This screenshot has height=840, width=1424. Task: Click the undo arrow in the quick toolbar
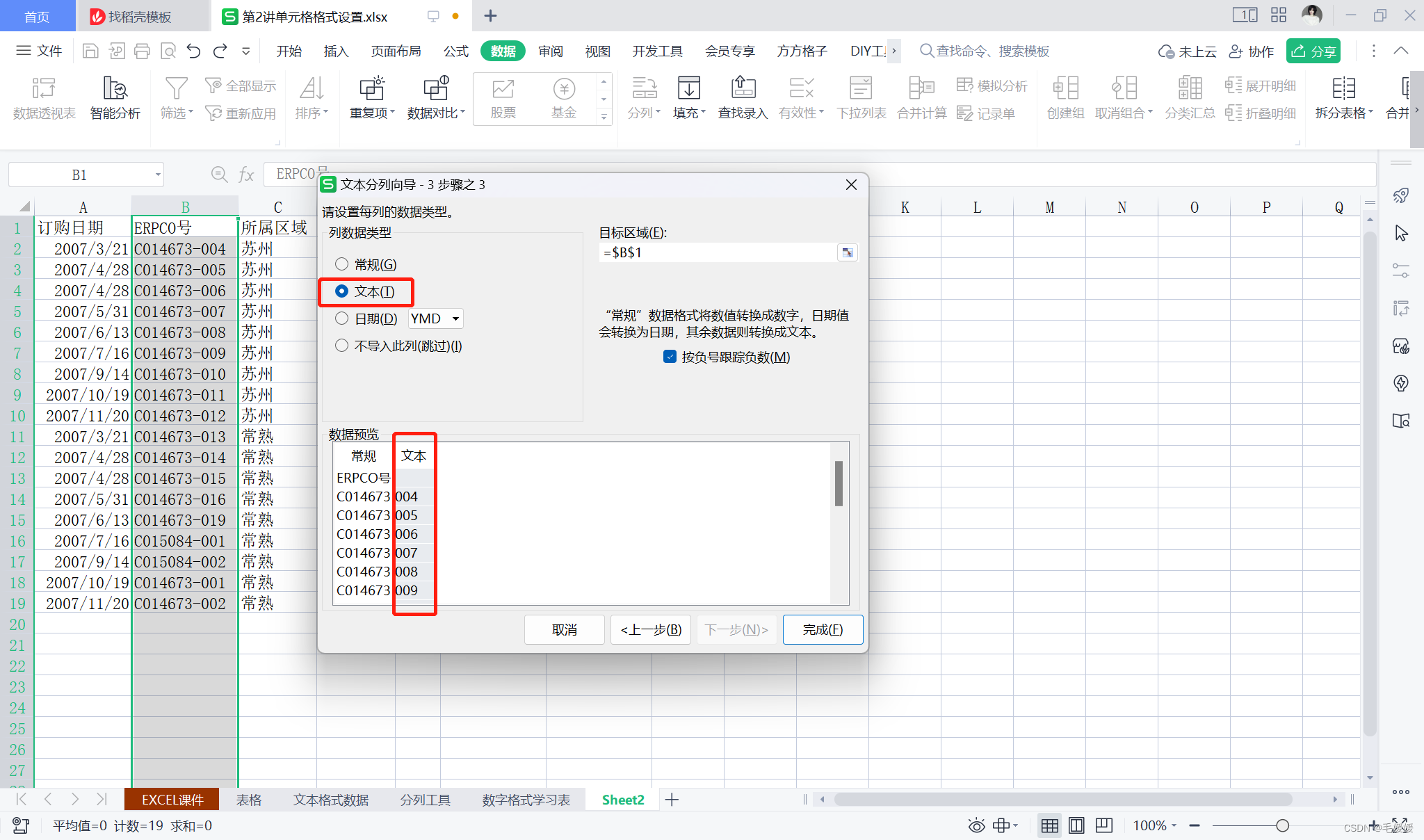pos(194,51)
